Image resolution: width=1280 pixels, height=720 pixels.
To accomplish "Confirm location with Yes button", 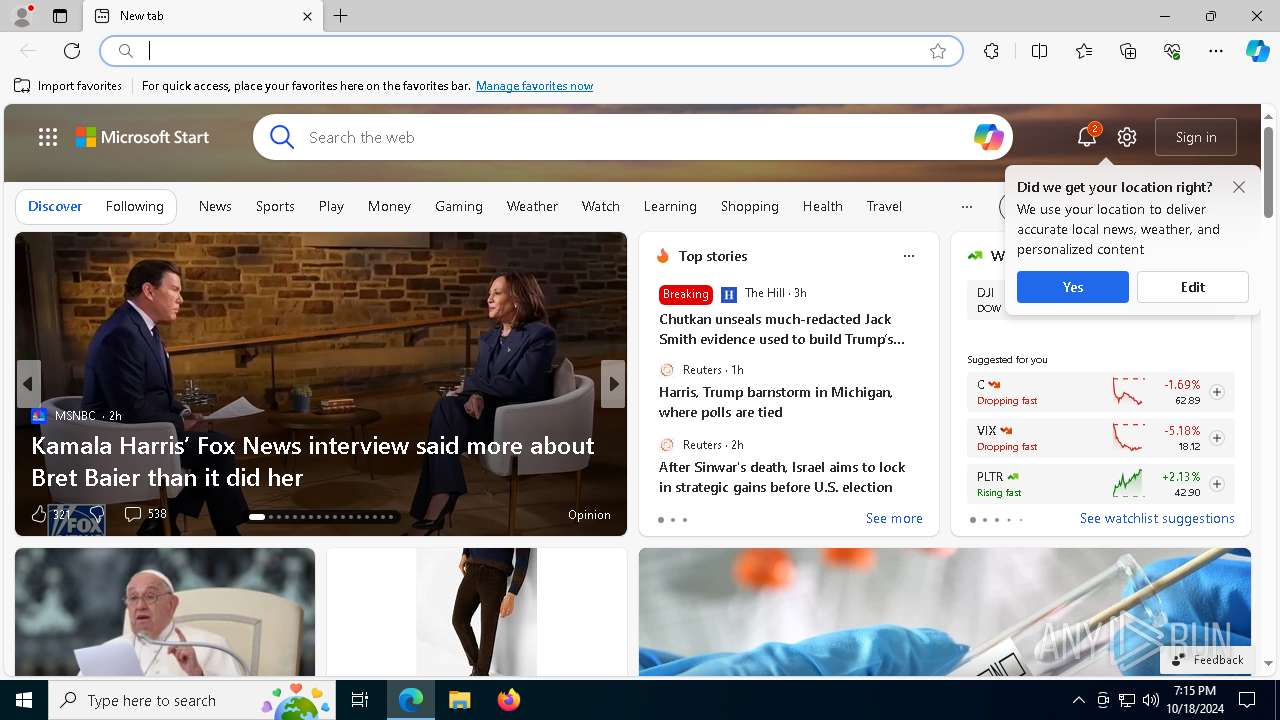I will click(x=1073, y=287).
